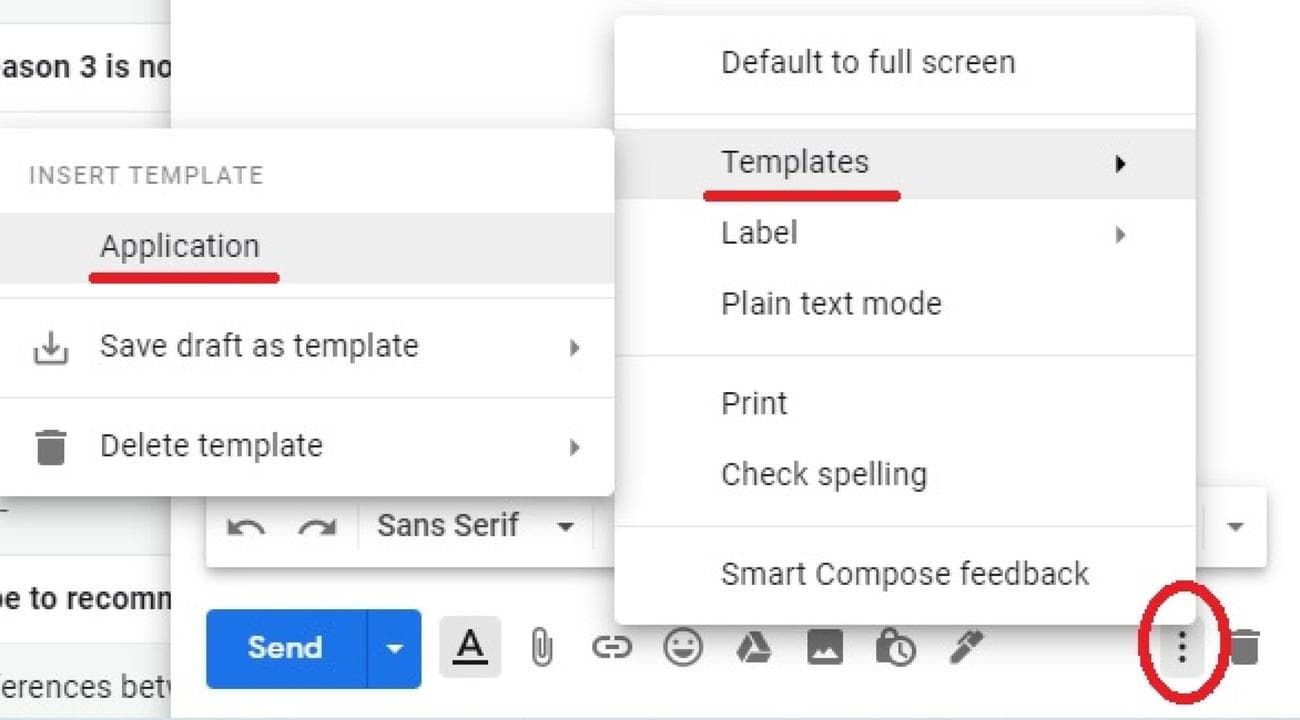Insert signature using the pen icon
The width and height of the screenshot is (1300, 720).
point(964,647)
